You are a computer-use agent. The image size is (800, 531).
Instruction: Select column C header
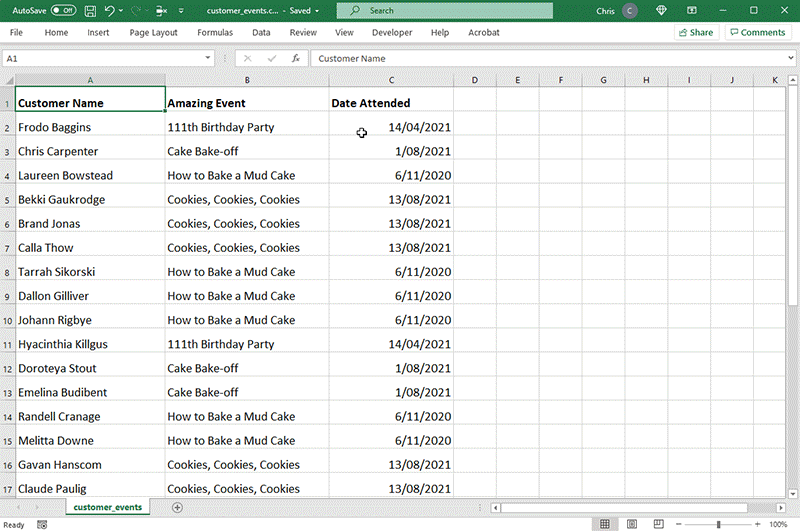[391, 80]
